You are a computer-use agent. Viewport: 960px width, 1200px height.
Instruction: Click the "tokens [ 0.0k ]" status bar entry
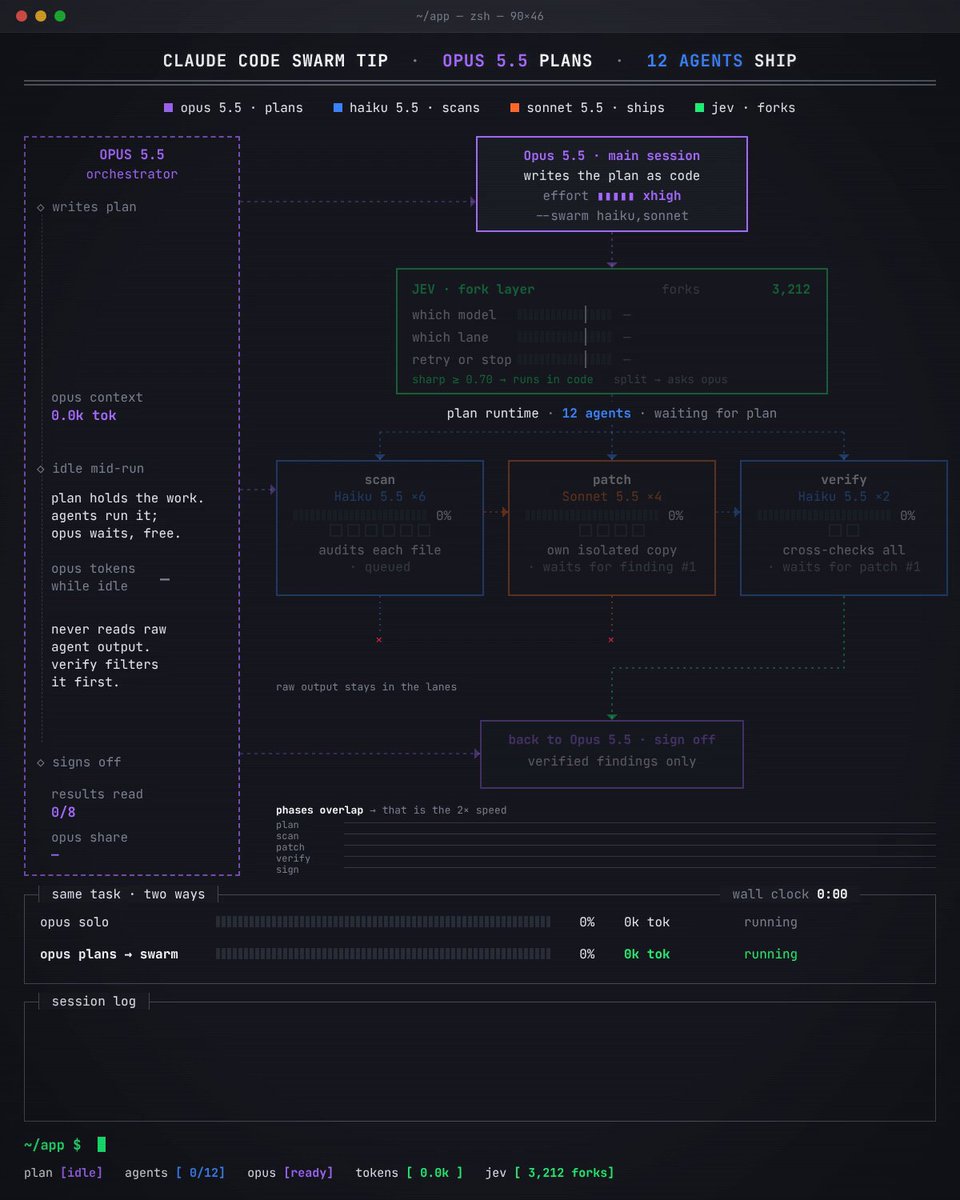[409, 1172]
